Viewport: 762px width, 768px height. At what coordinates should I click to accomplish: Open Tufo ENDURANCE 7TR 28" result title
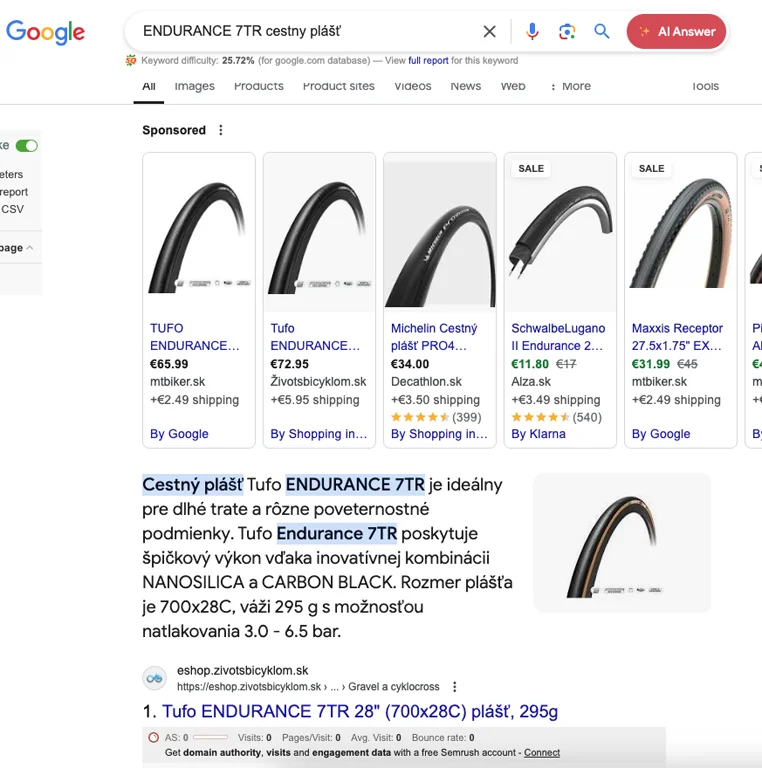[x=359, y=711]
